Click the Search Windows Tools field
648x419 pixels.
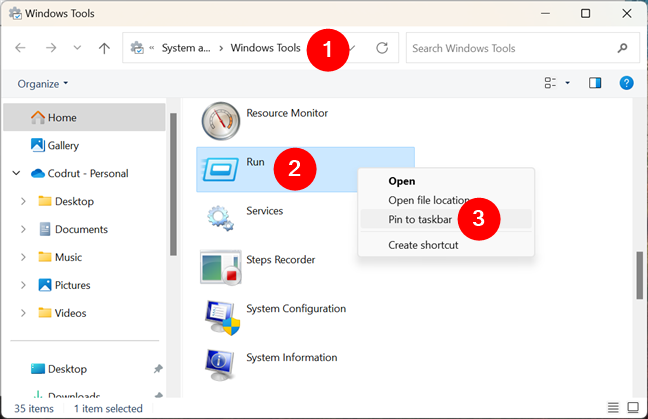(523, 48)
